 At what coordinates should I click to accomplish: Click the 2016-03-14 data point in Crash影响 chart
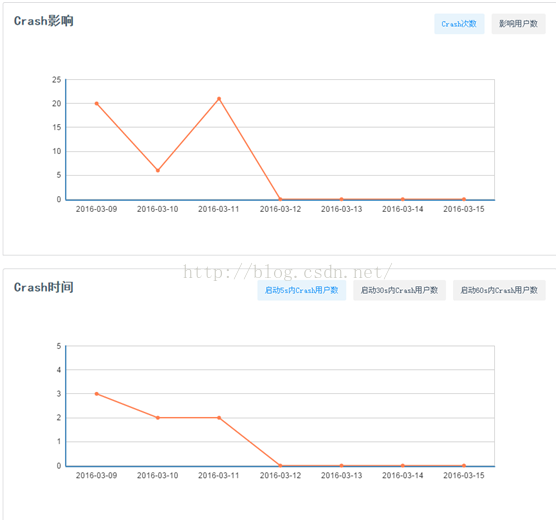(402, 199)
